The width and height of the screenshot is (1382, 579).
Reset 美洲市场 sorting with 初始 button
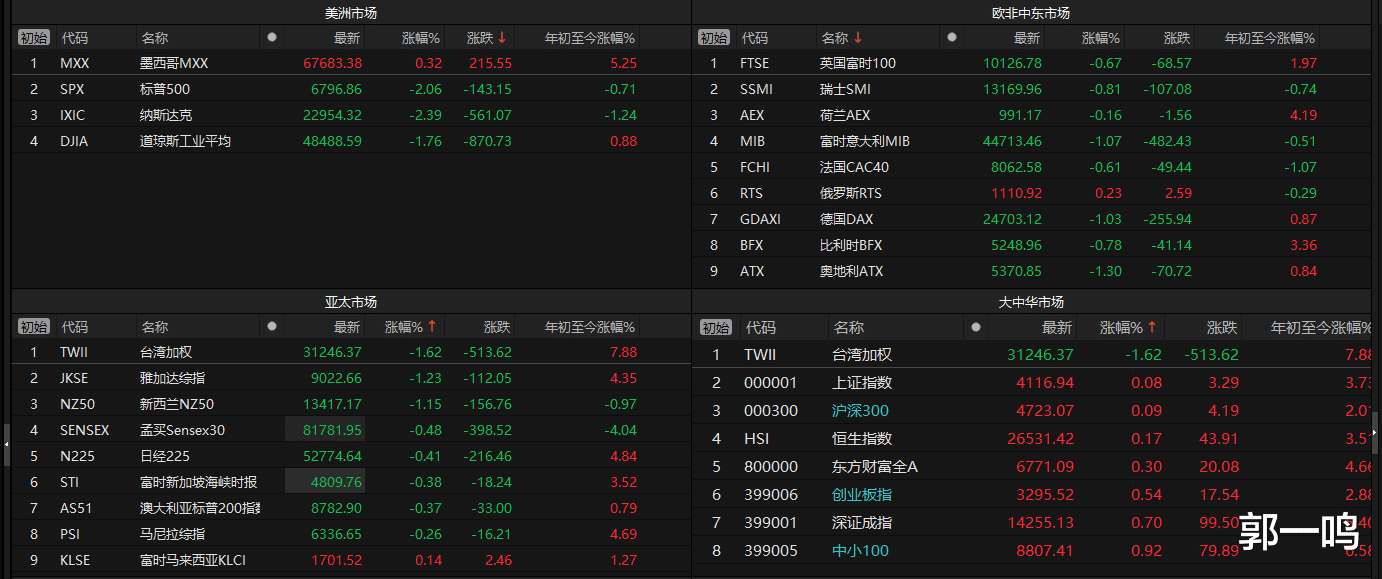click(33, 38)
